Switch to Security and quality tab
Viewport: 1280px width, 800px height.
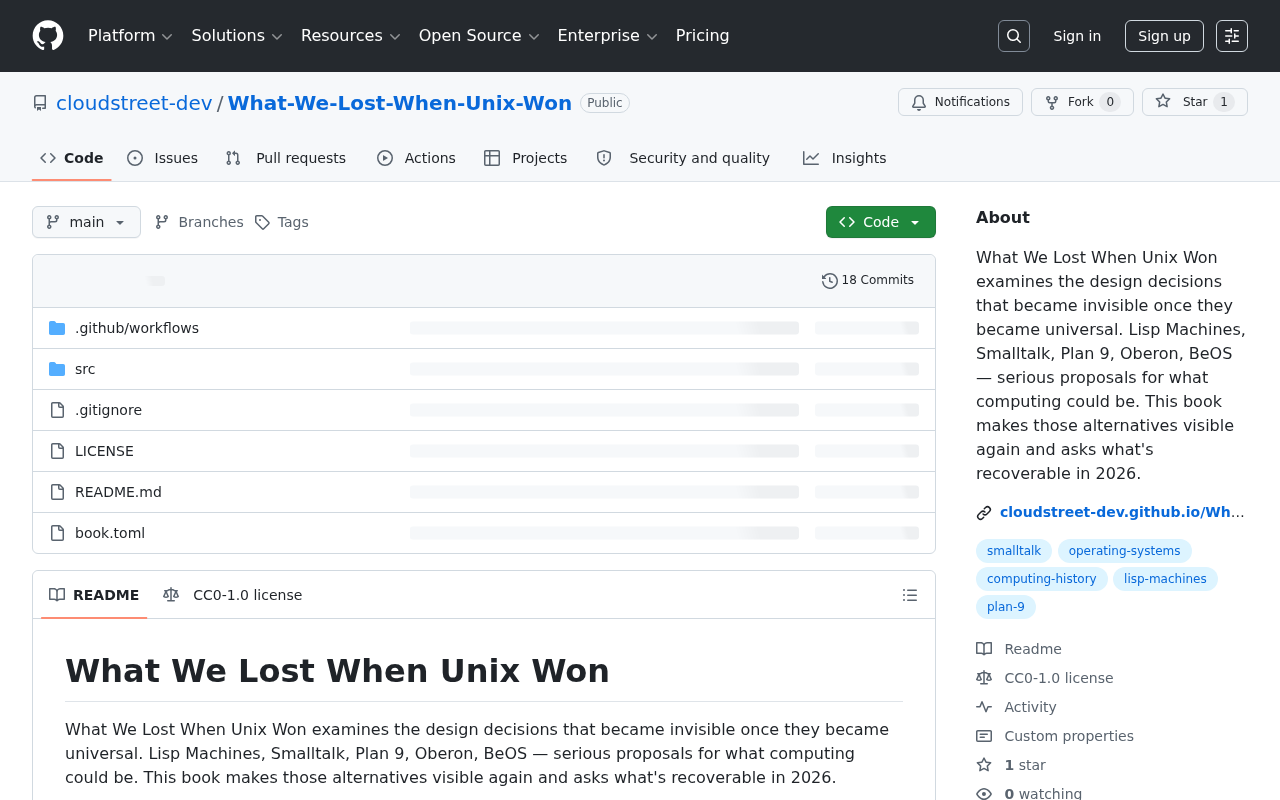pyautogui.click(x=684, y=158)
